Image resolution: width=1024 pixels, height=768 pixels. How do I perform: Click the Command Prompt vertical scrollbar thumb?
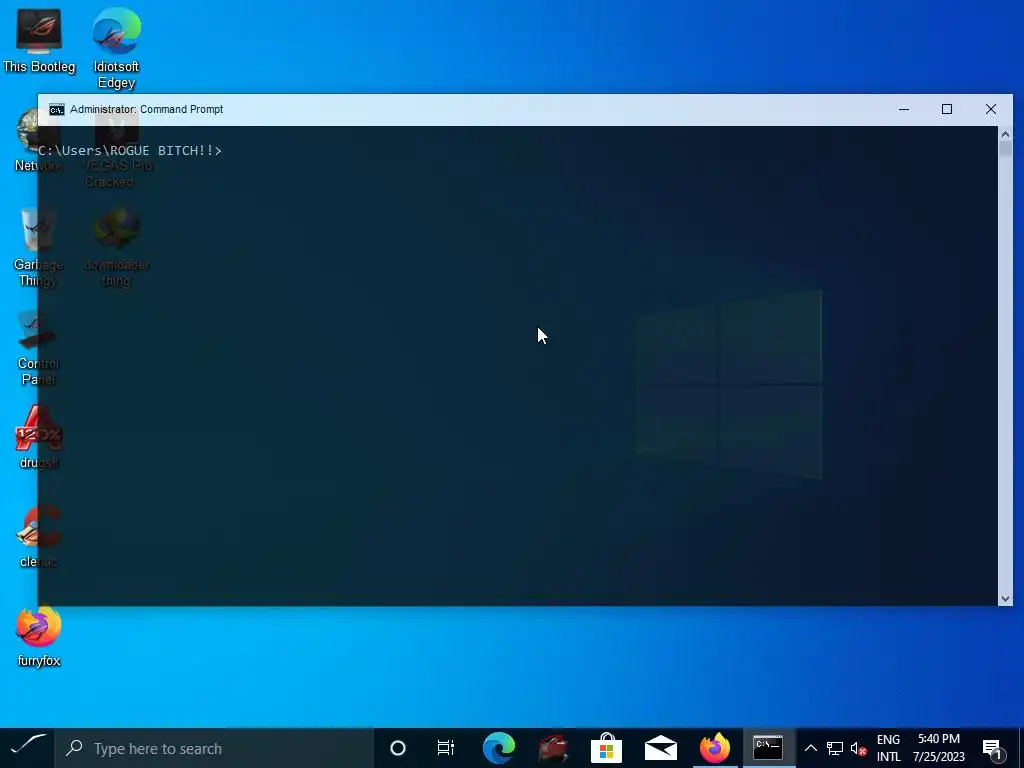(1005, 149)
